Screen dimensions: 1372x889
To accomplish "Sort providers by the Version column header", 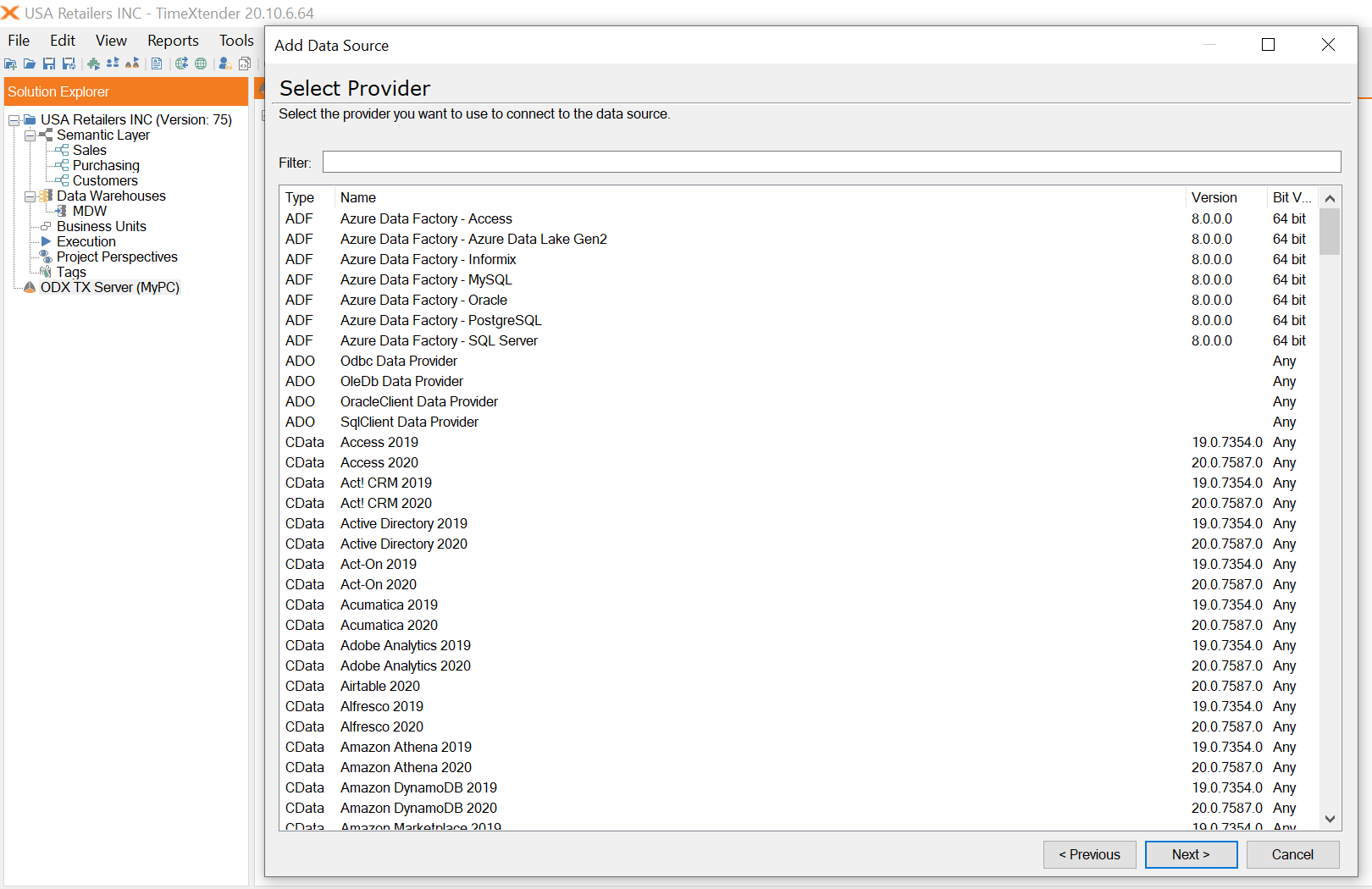I will click(x=1226, y=197).
